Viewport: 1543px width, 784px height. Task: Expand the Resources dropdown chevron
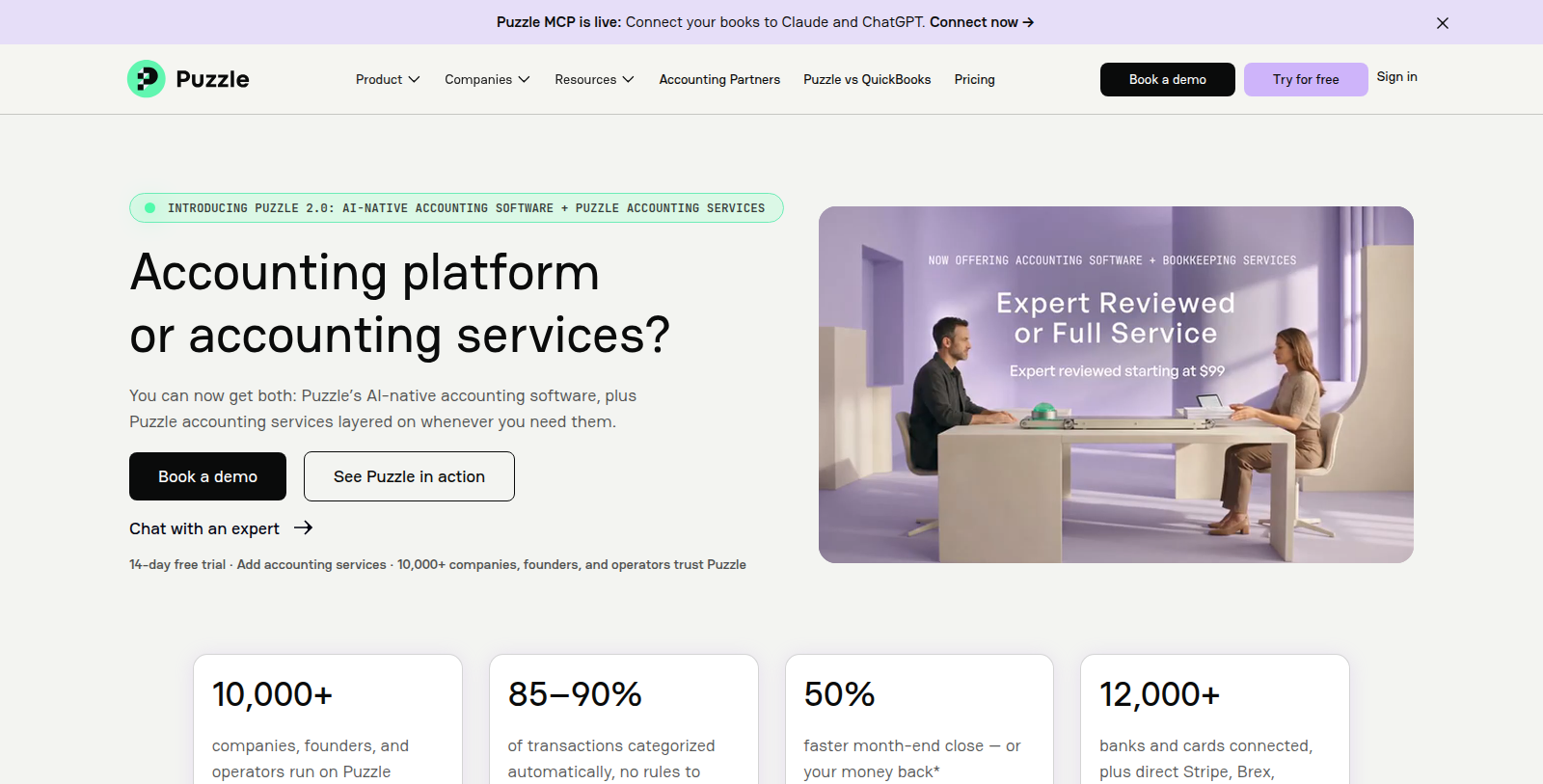(628, 79)
